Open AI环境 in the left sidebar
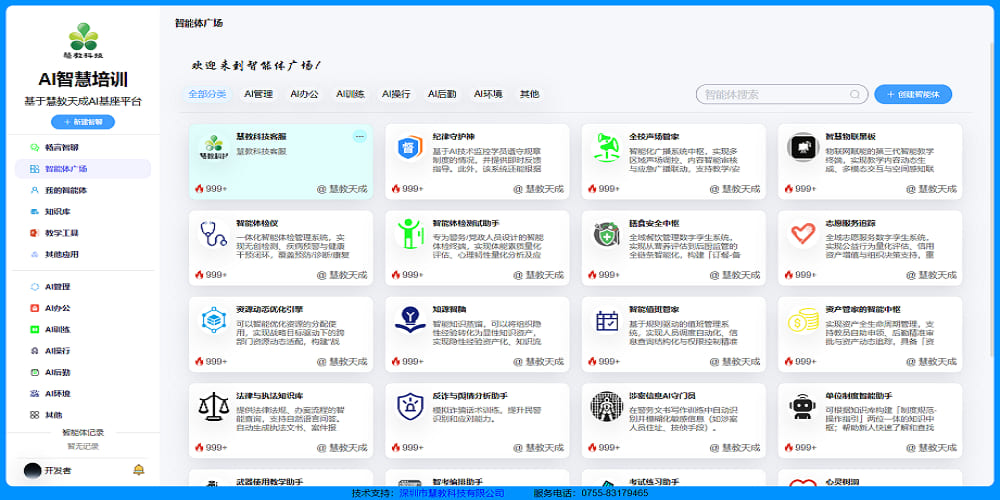This screenshot has height=500, width=1000. point(83,393)
